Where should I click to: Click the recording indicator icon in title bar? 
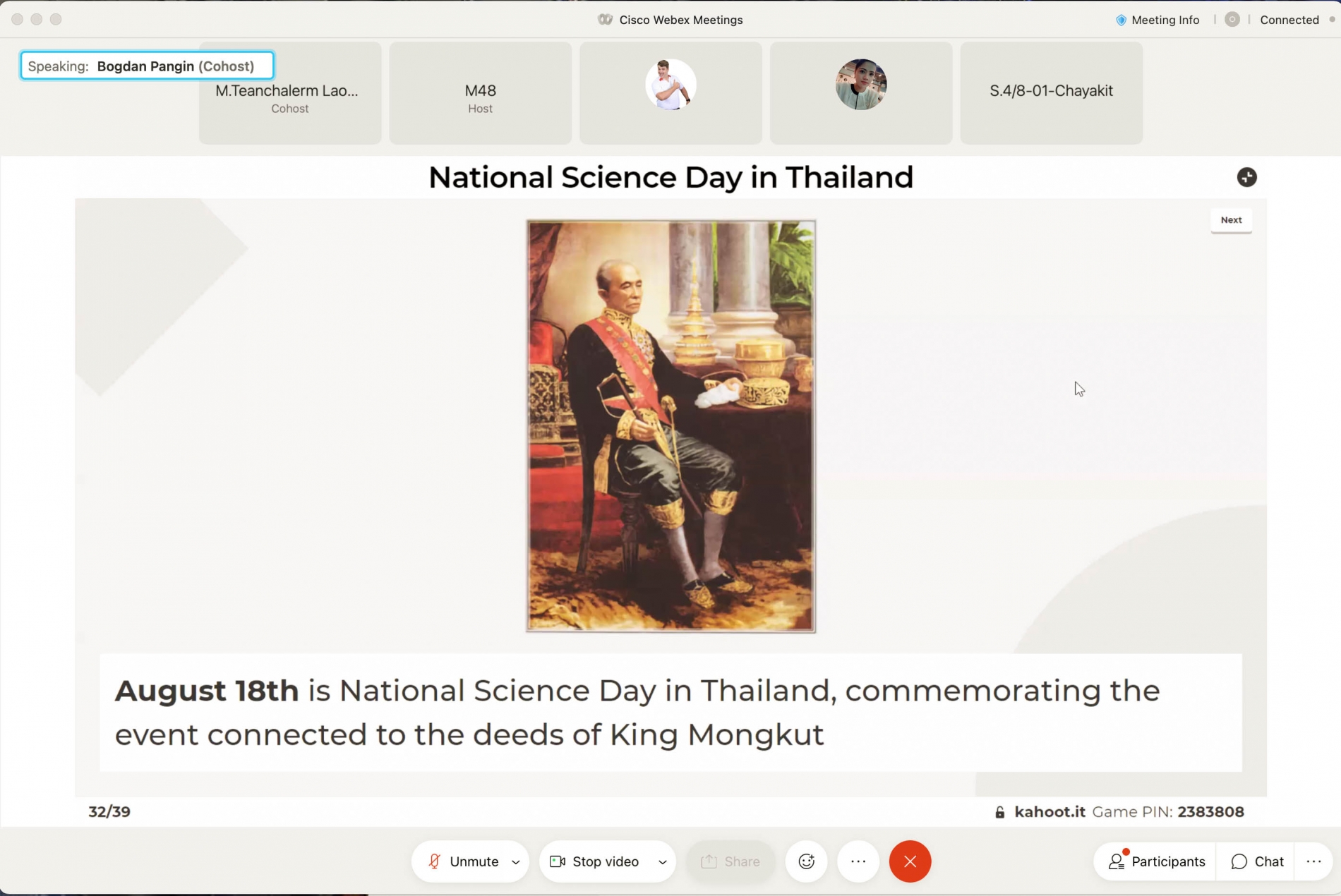pyautogui.click(x=1232, y=20)
